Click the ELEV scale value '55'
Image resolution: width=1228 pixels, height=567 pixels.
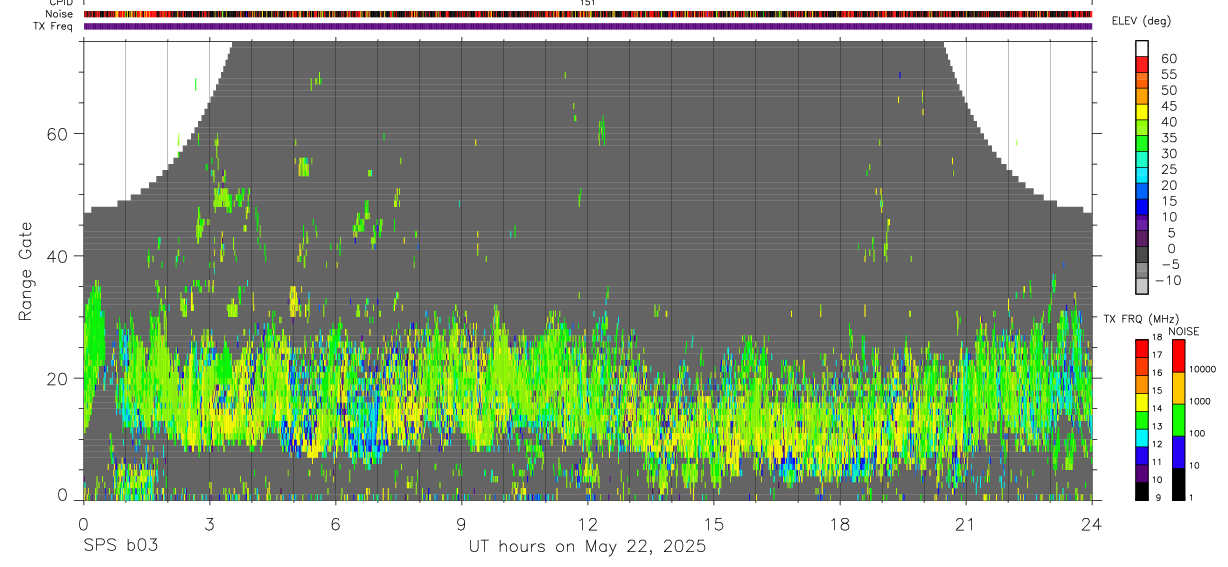1167,74
